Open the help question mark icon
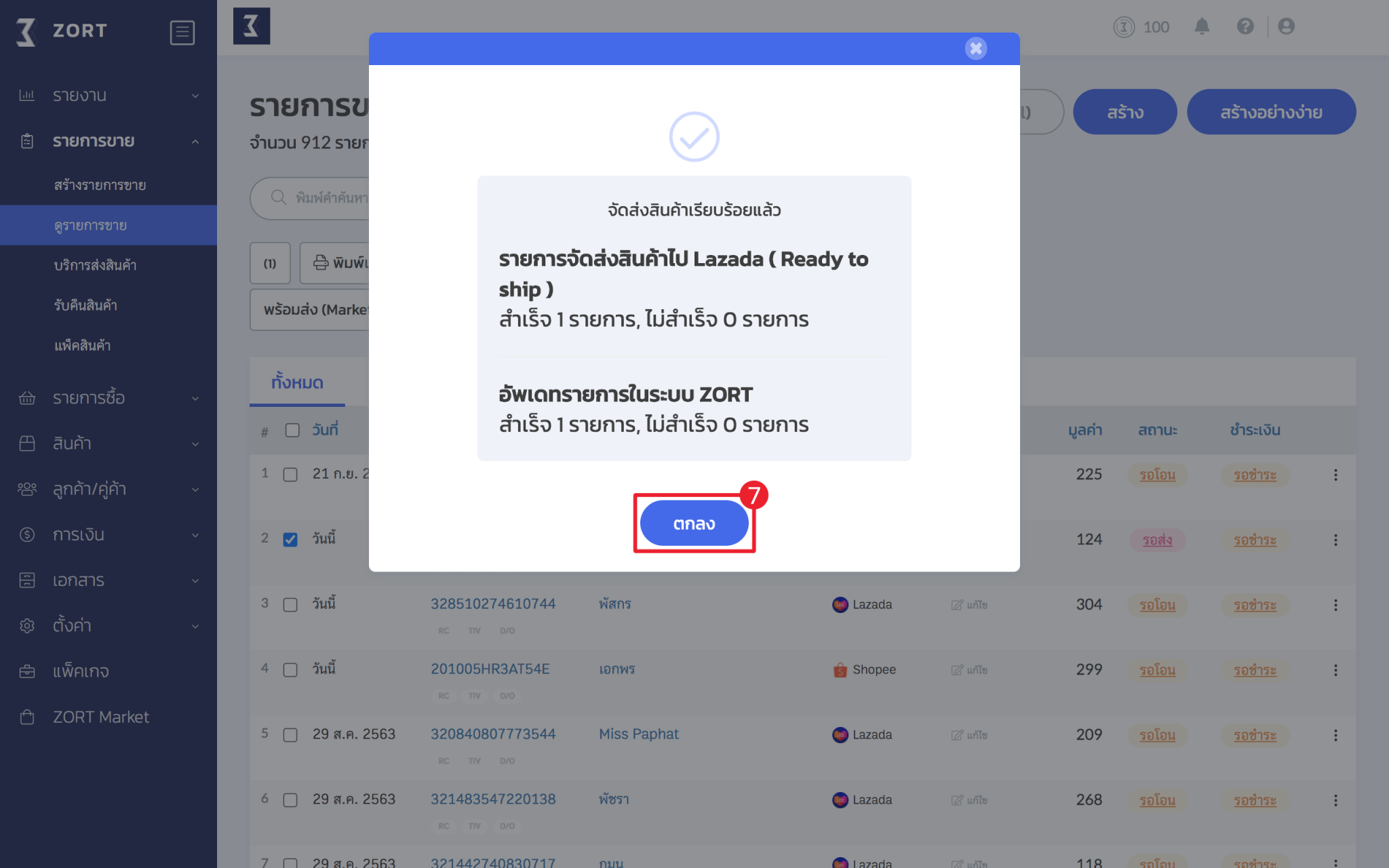Screen dimensions: 1389x868 [1245, 26]
